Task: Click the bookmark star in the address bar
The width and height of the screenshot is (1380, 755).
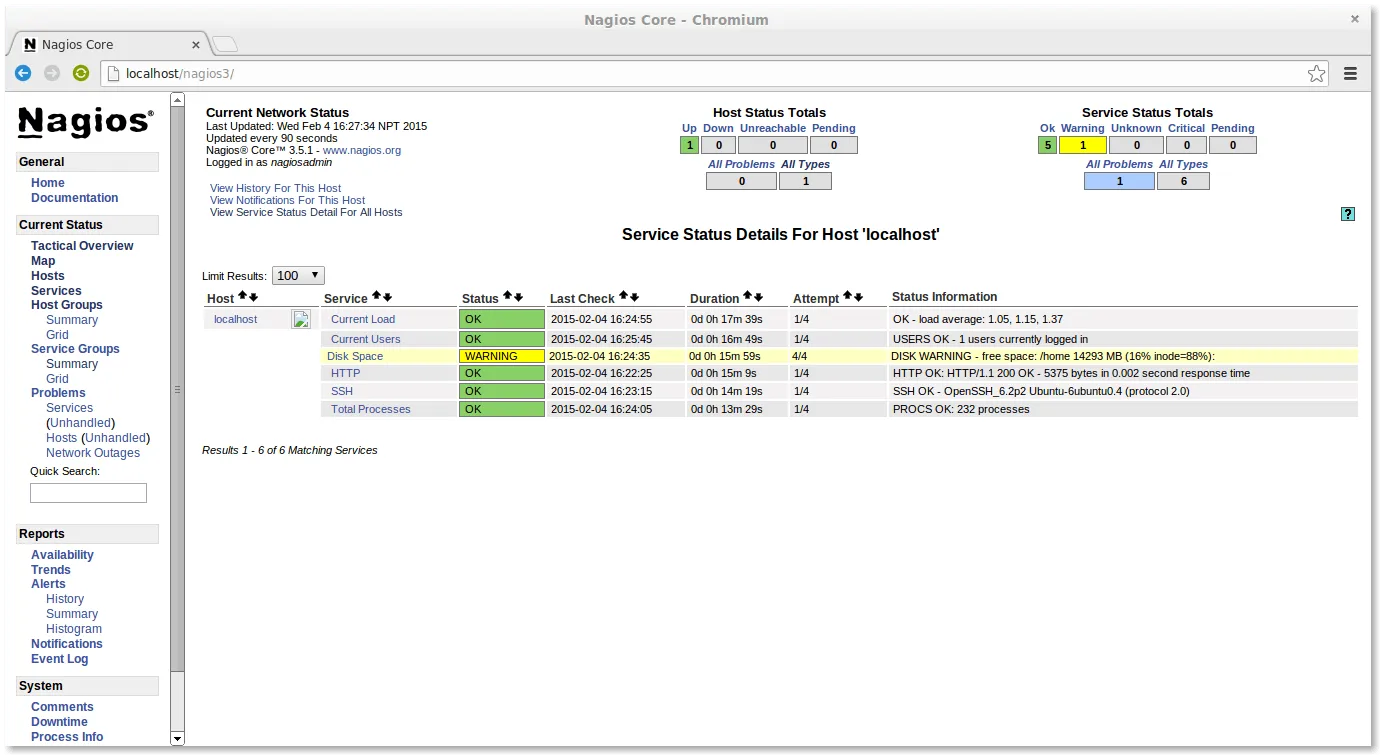Action: [1316, 73]
